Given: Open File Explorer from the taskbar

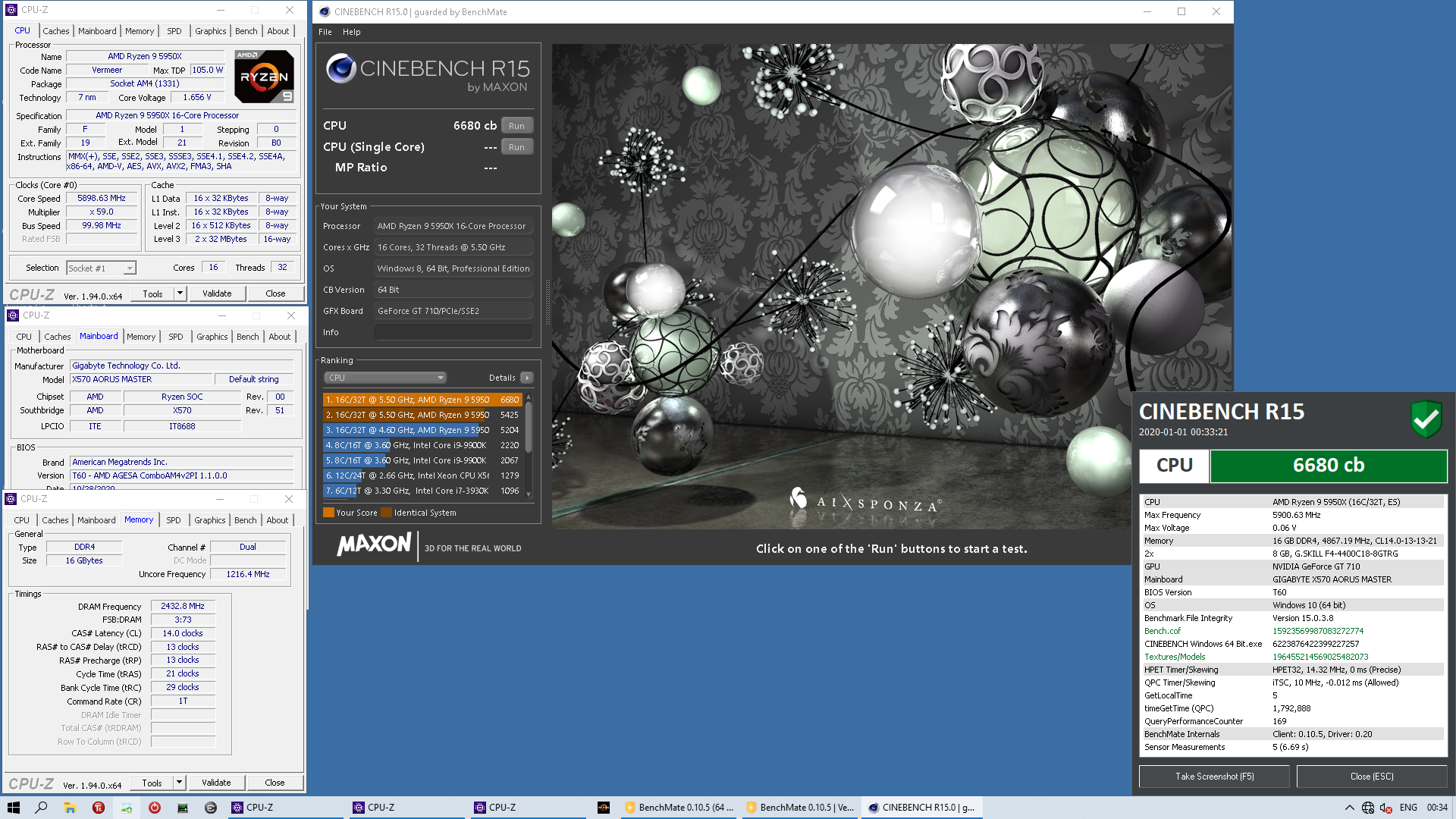Looking at the screenshot, I should (70, 808).
